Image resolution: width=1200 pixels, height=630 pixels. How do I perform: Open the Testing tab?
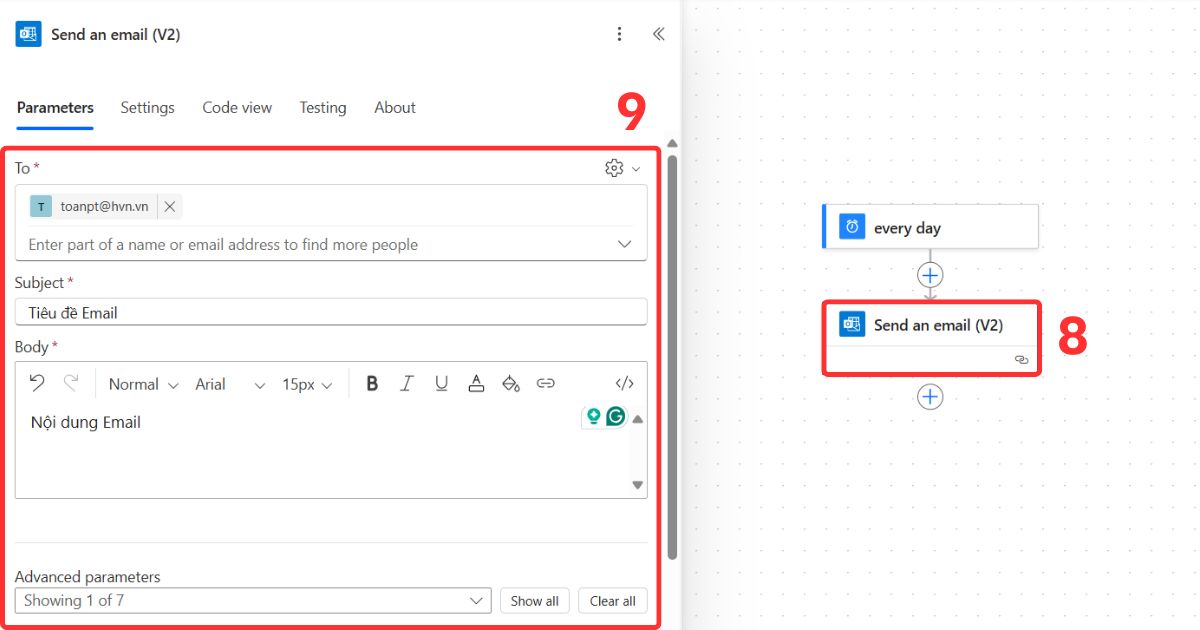coord(322,107)
